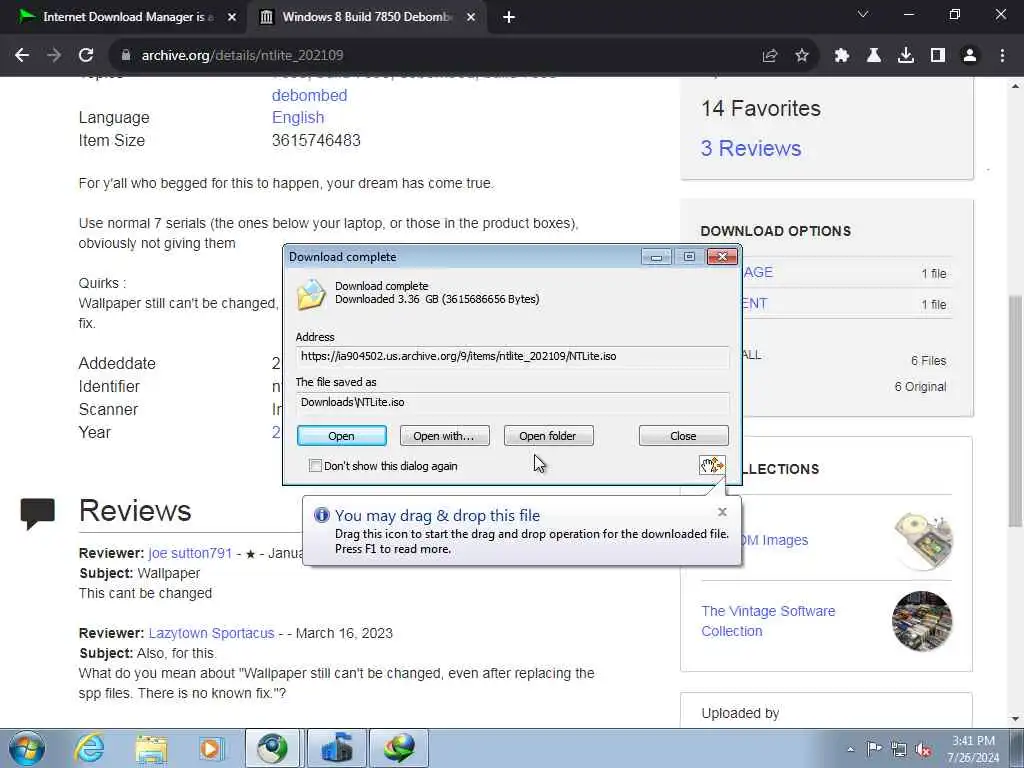Click the muted volume tray icon
1024x768 pixels.
[923, 749]
